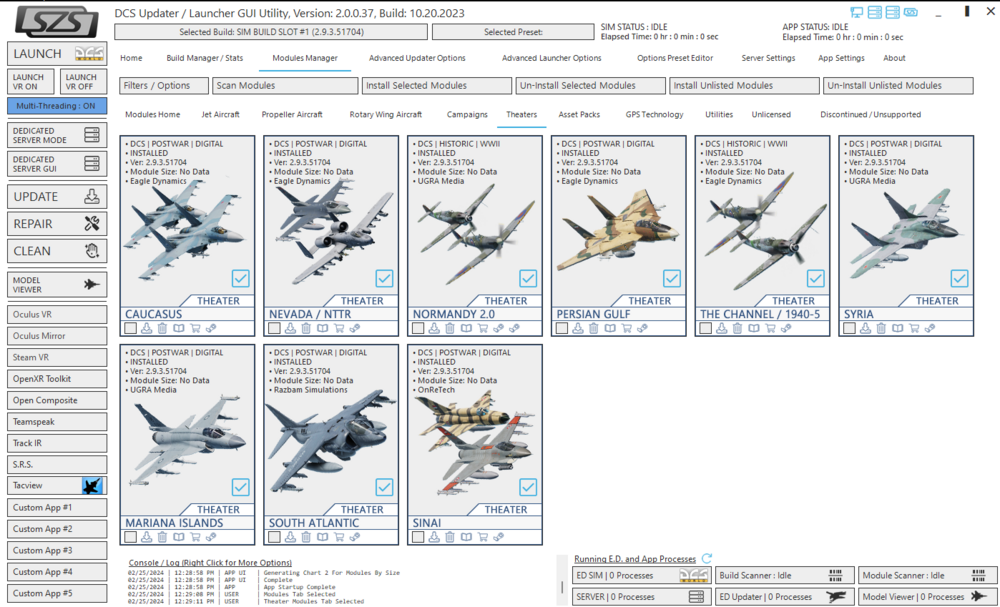Tick the small checkbox under SINAI

click(418, 537)
